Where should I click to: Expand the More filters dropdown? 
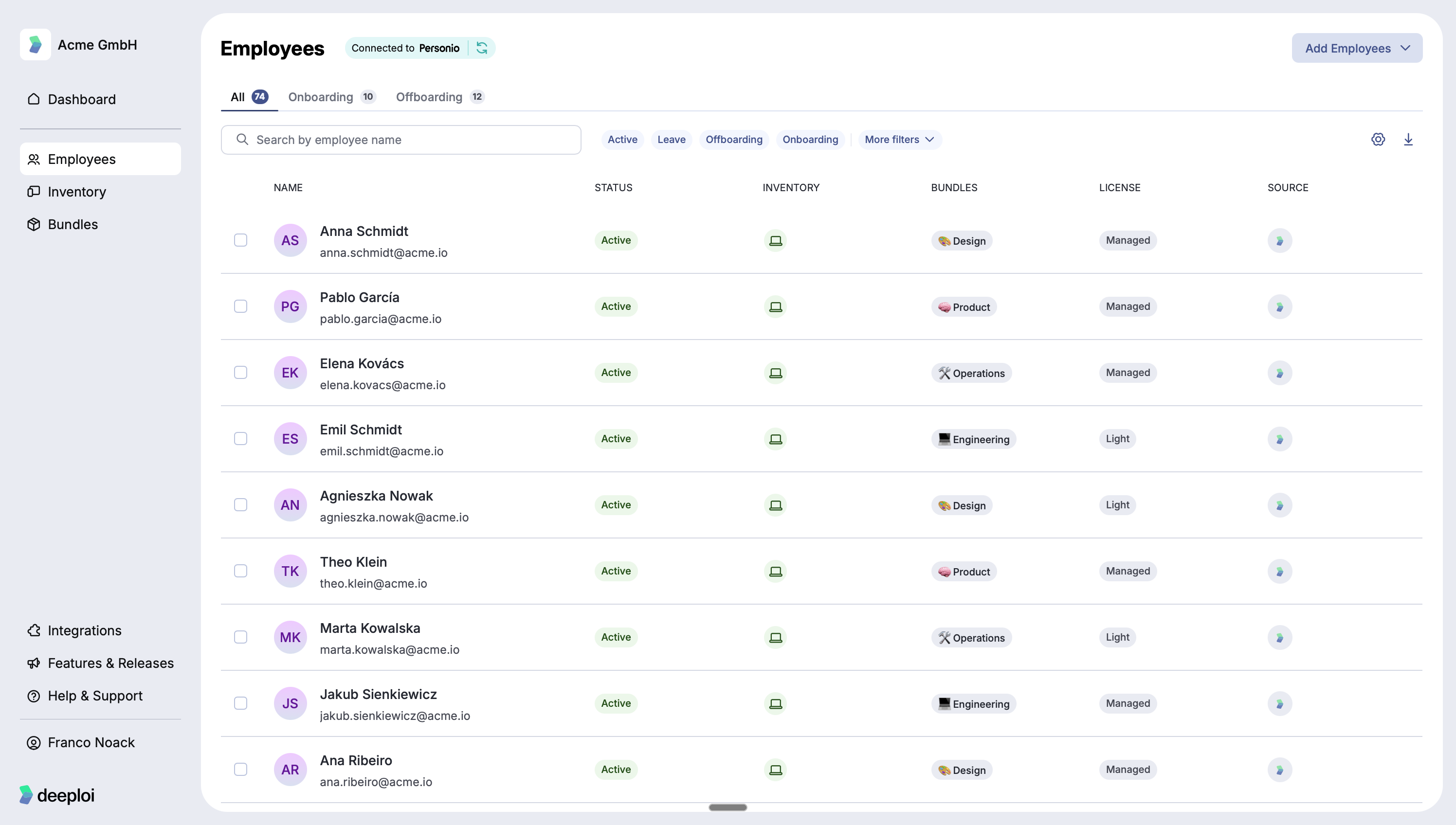coord(898,140)
